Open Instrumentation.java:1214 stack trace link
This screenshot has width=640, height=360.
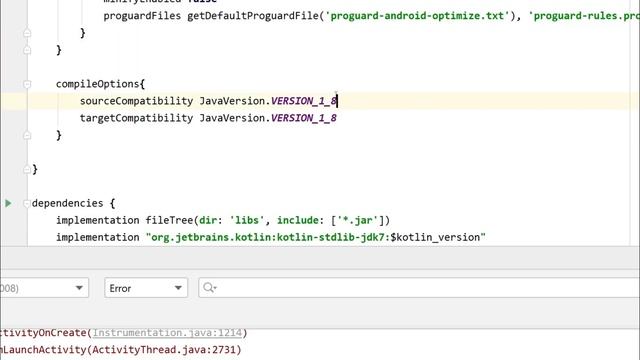[x=167, y=333]
